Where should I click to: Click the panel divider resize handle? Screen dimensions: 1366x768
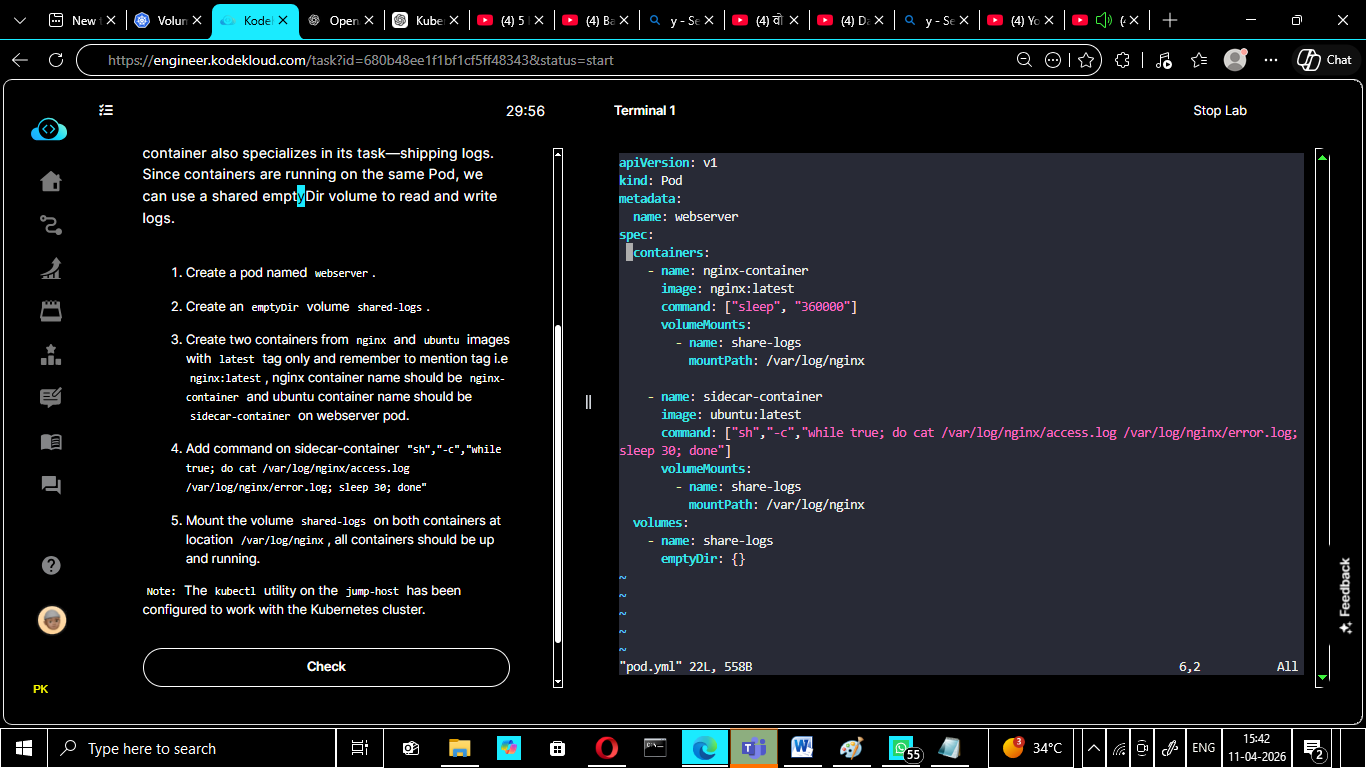click(588, 402)
